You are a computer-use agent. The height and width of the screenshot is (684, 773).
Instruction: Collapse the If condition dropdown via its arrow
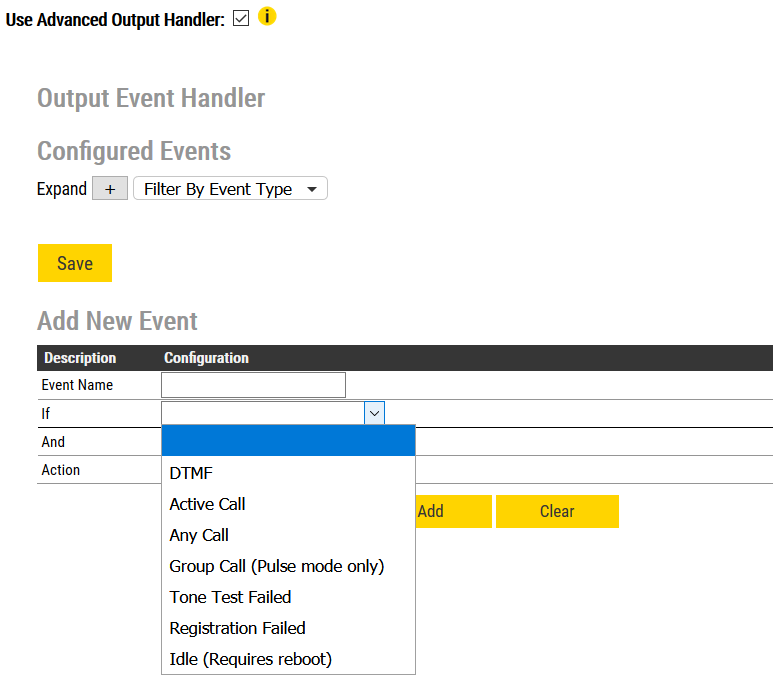(x=374, y=413)
